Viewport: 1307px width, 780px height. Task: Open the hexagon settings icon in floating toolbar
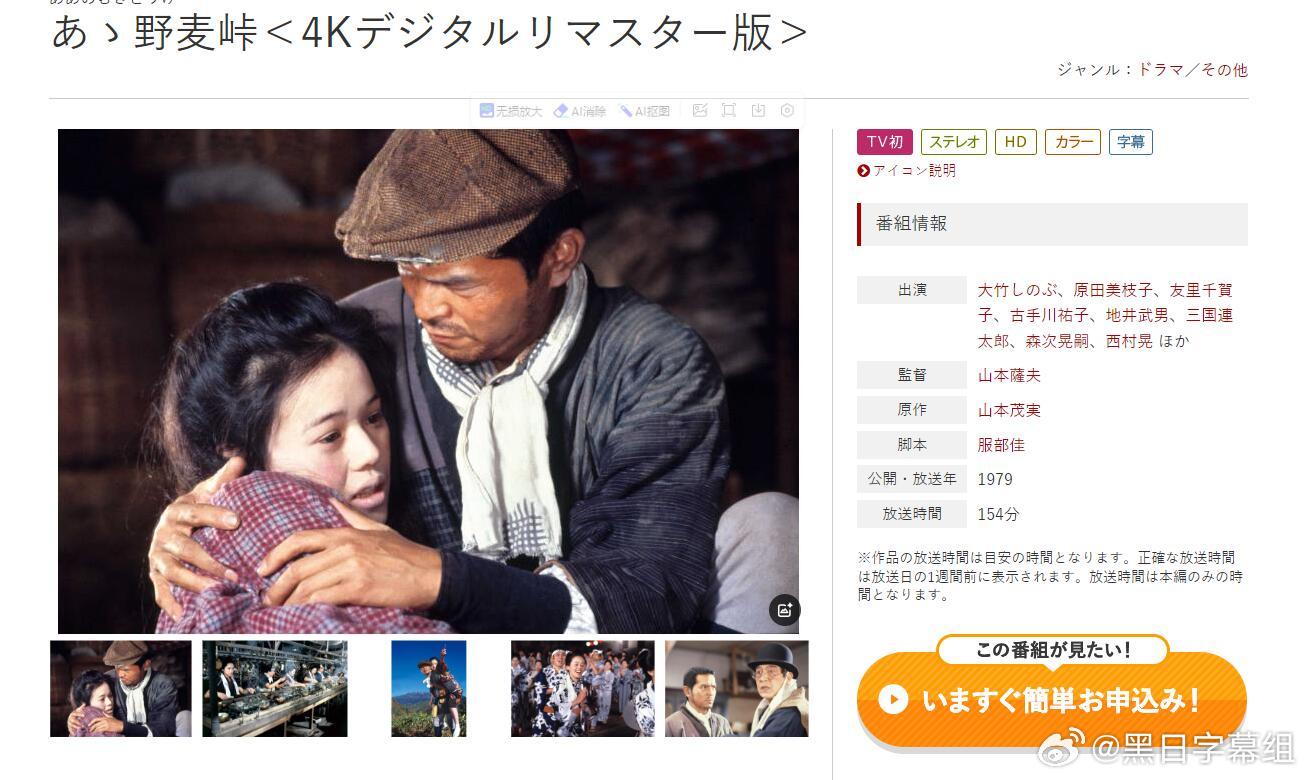point(787,111)
